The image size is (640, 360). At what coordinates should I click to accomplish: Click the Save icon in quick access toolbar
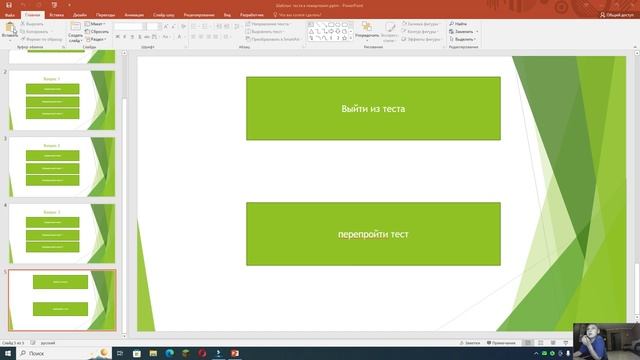point(9,5)
